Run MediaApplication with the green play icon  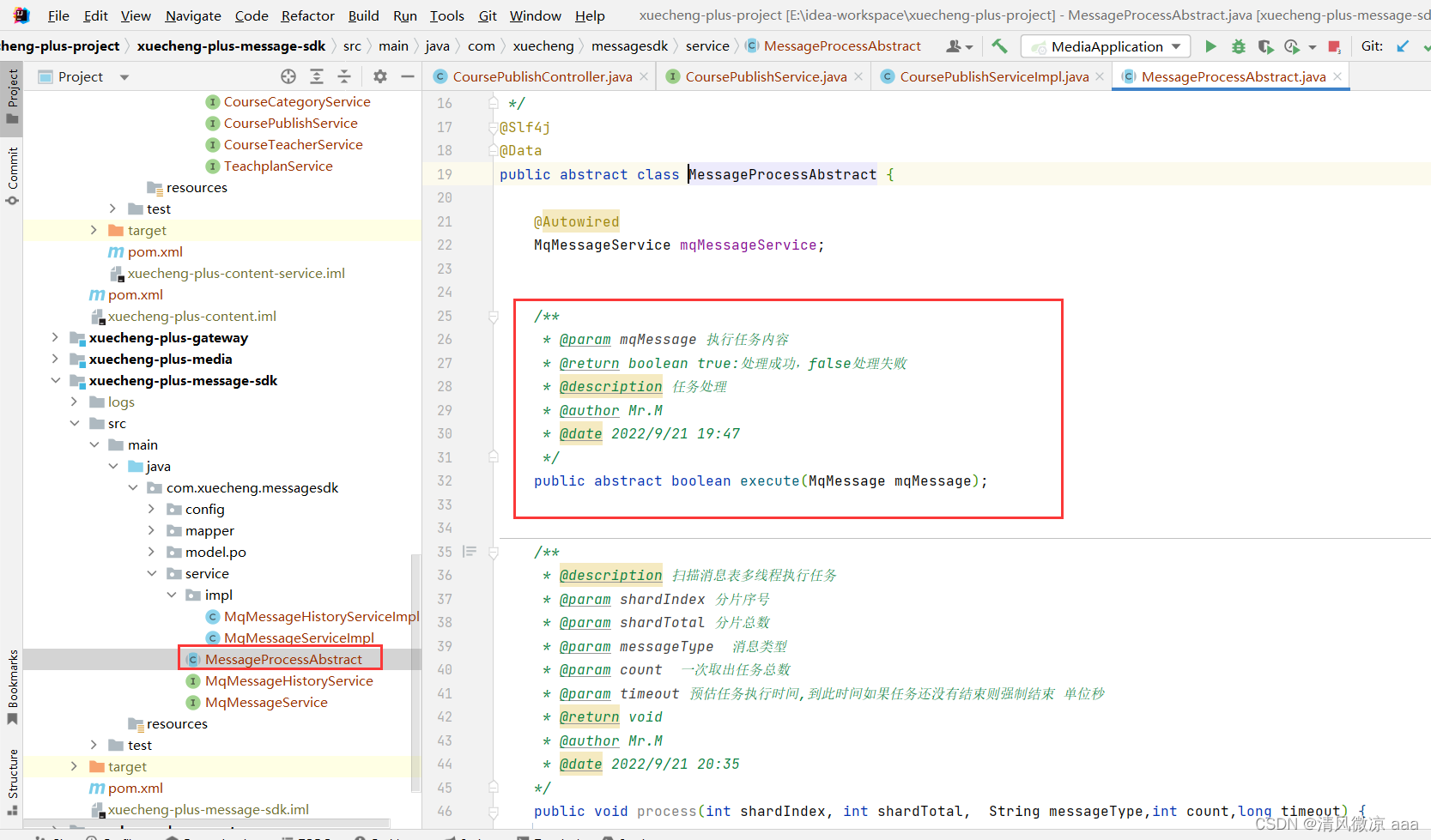[1210, 46]
